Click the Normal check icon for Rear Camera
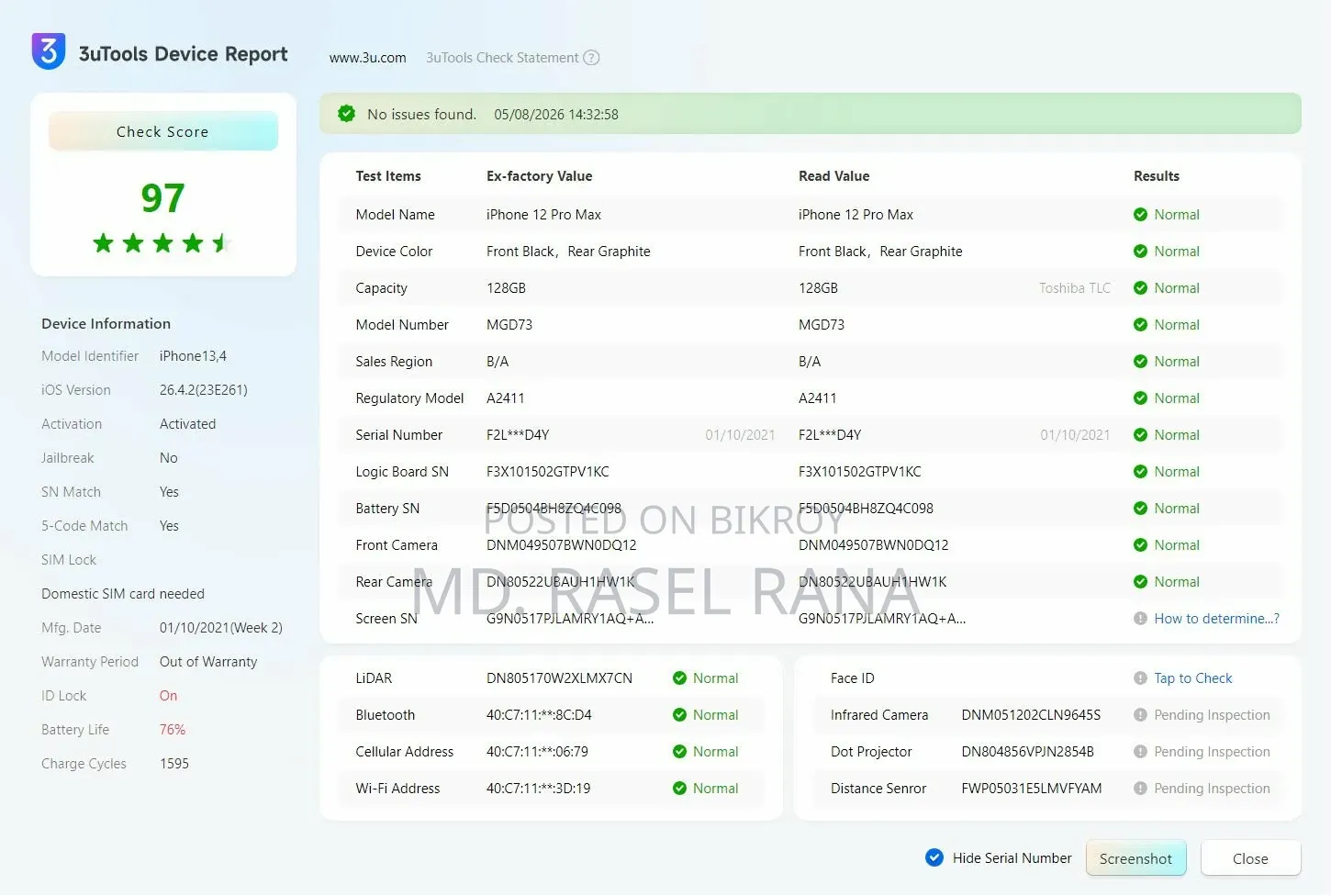 click(x=1140, y=582)
